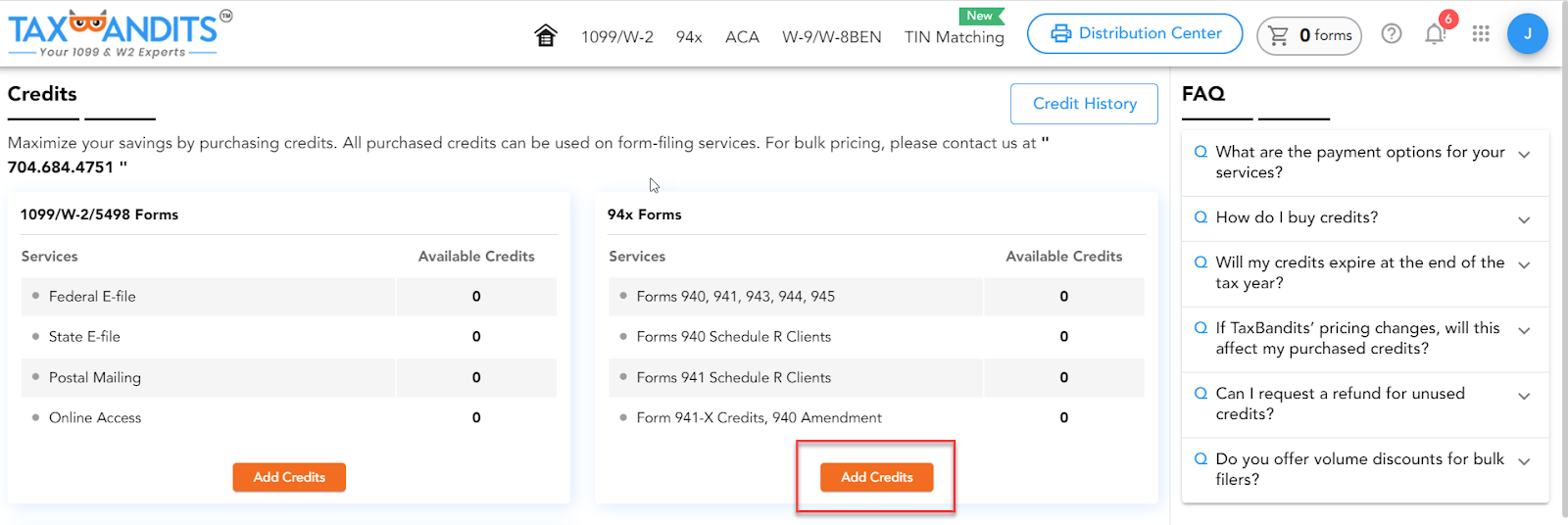Open user profile avatar J
This screenshot has height=525, width=1568.
tap(1527, 34)
